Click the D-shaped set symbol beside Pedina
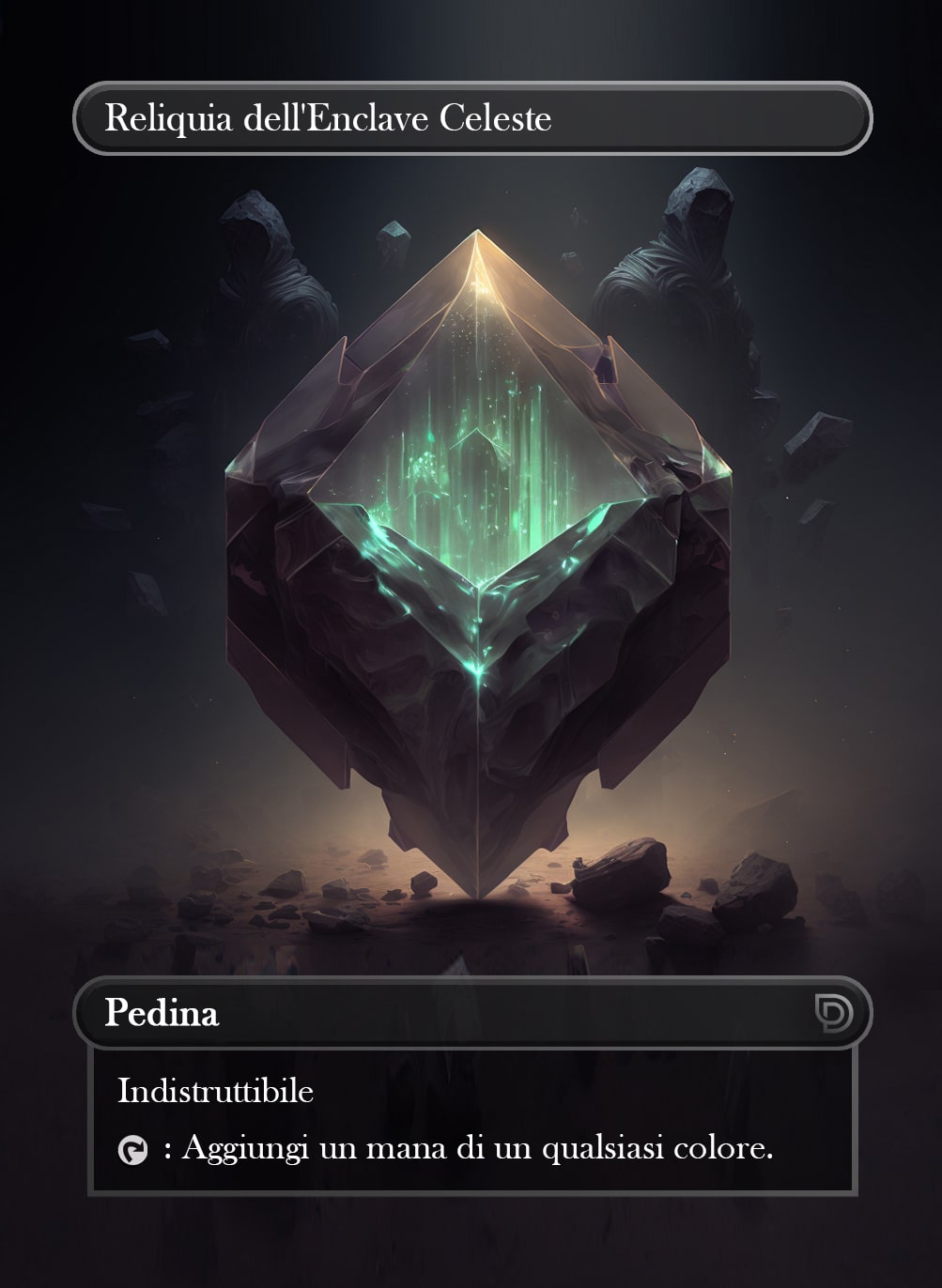This screenshot has width=942, height=1288. pos(833,1013)
